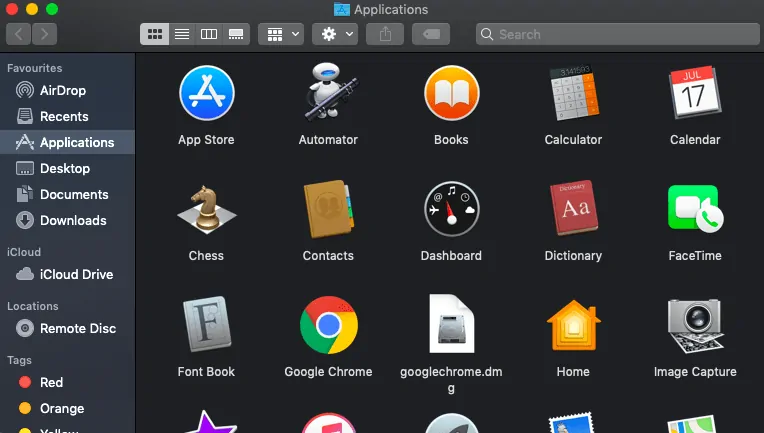
Task: Go forward with the right arrow button
Action: pos(44,34)
